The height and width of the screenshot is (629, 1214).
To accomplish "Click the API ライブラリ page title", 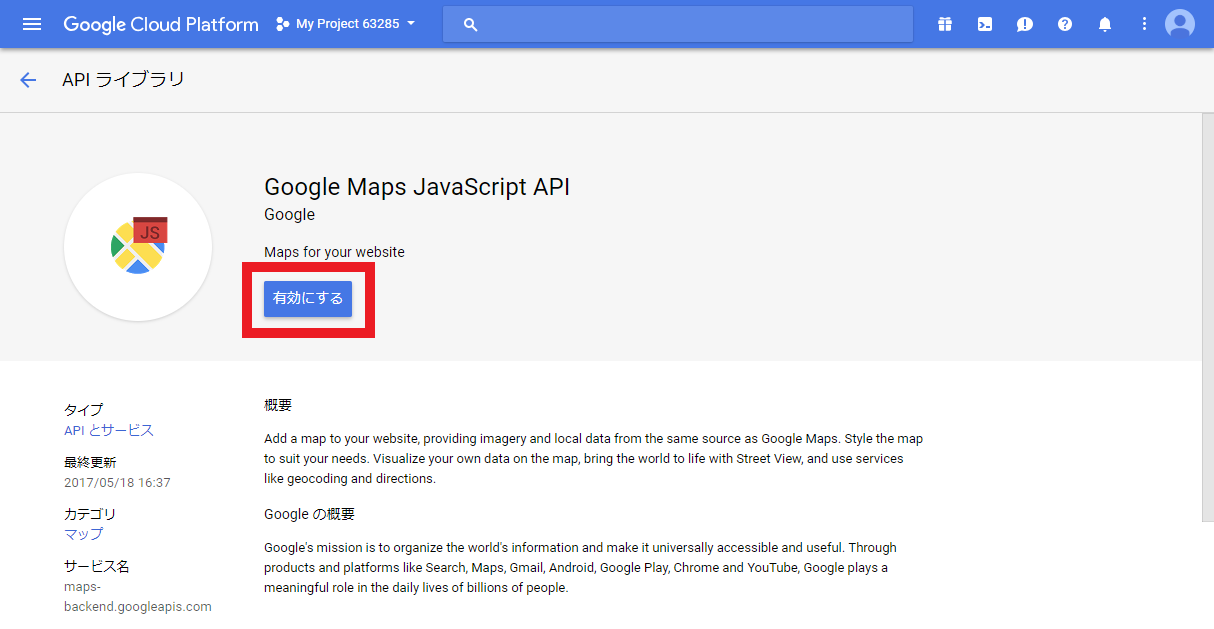I will (x=123, y=80).
